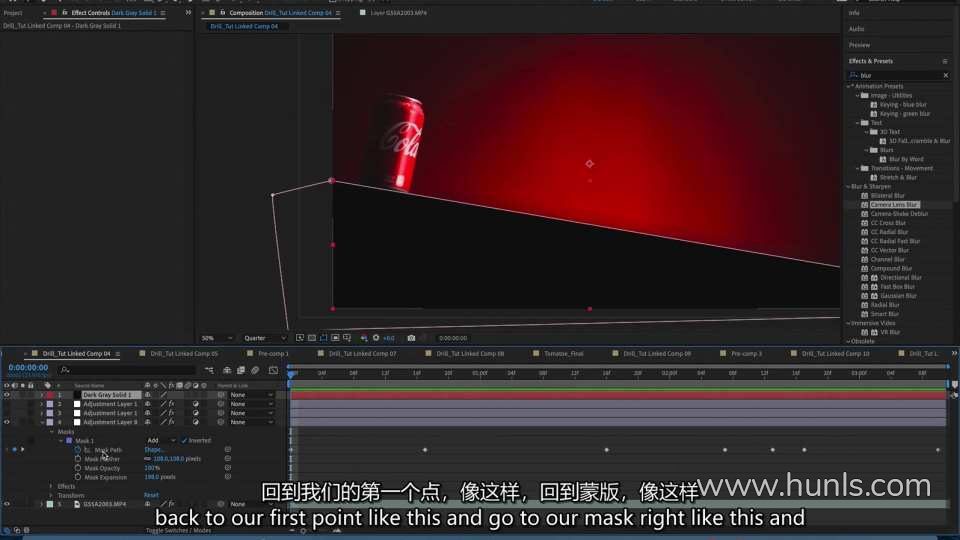Click red label color swatch of layer 1
The width and height of the screenshot is (960, 540).
click(x=50, y=395)
